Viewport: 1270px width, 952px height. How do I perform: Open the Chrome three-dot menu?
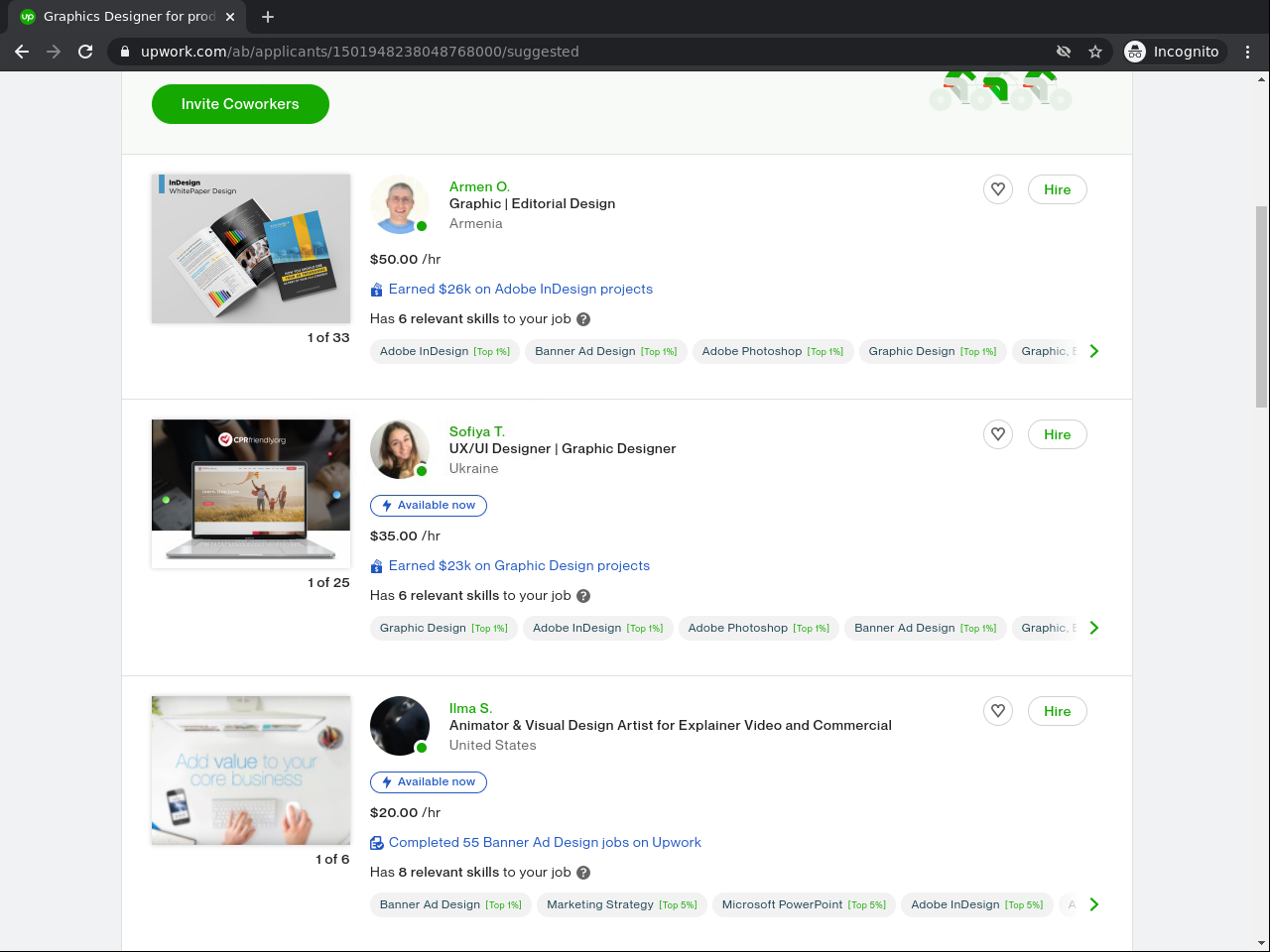click(x=1248, y=52)
